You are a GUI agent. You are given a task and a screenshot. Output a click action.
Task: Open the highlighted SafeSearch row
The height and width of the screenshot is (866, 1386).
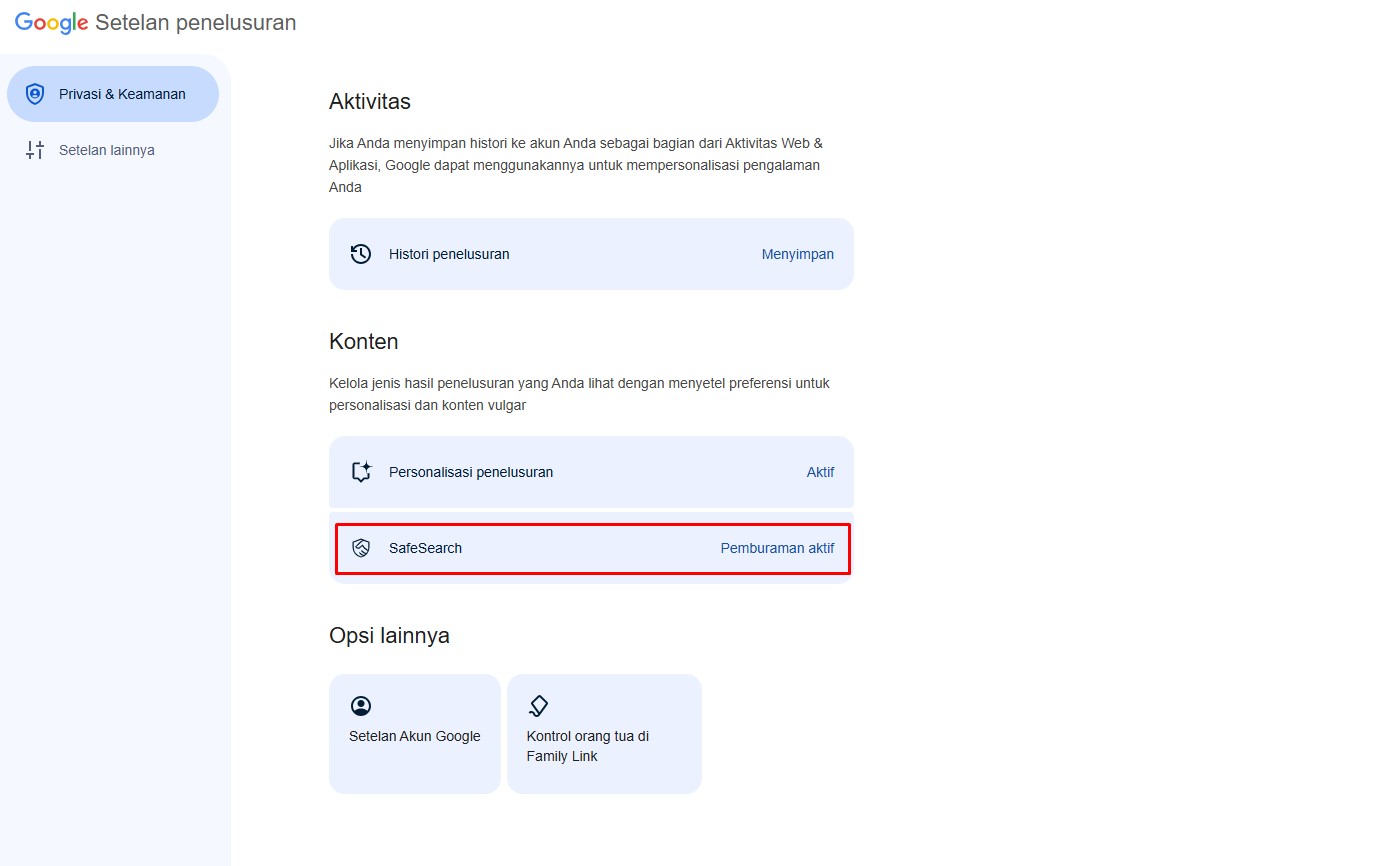tap(591, 547)
